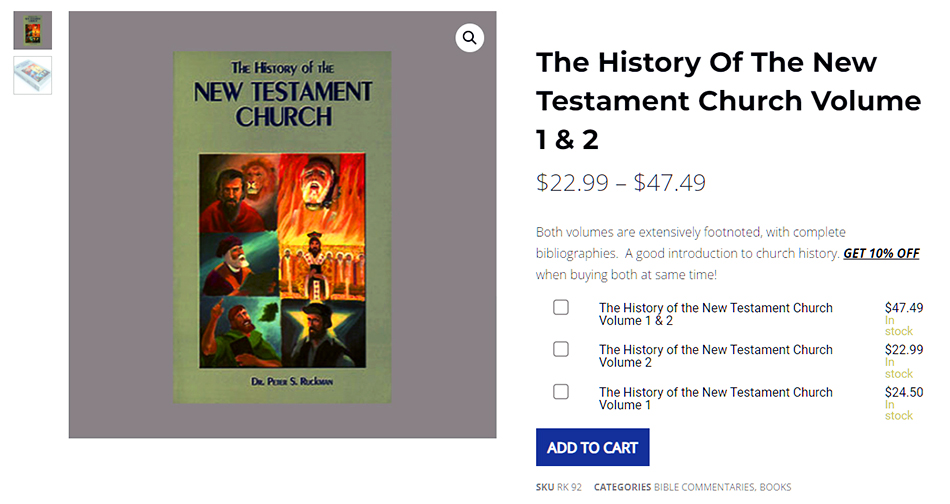
Task: Click the main book cover image
Action: (x=282, y=227)
